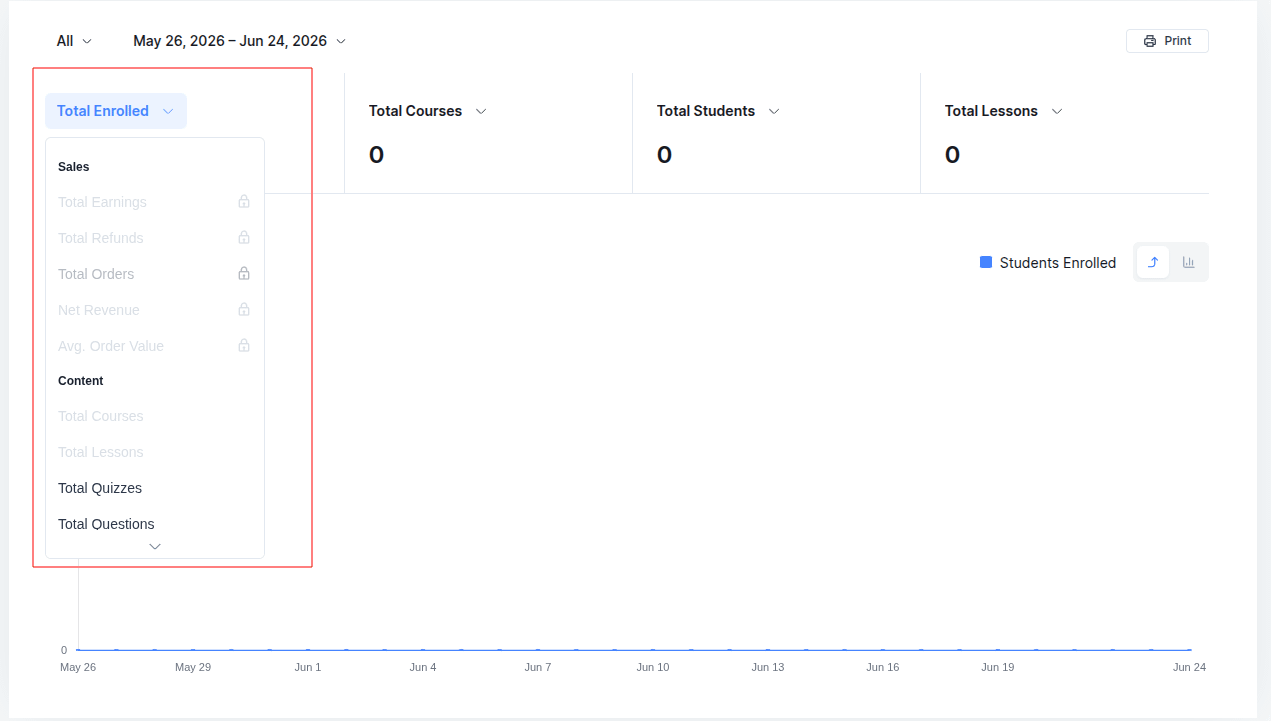Click the chevron at the metric list bottom
This screenshot has height=721, width=1271.
pyautogui.click(x=155, y=546)
